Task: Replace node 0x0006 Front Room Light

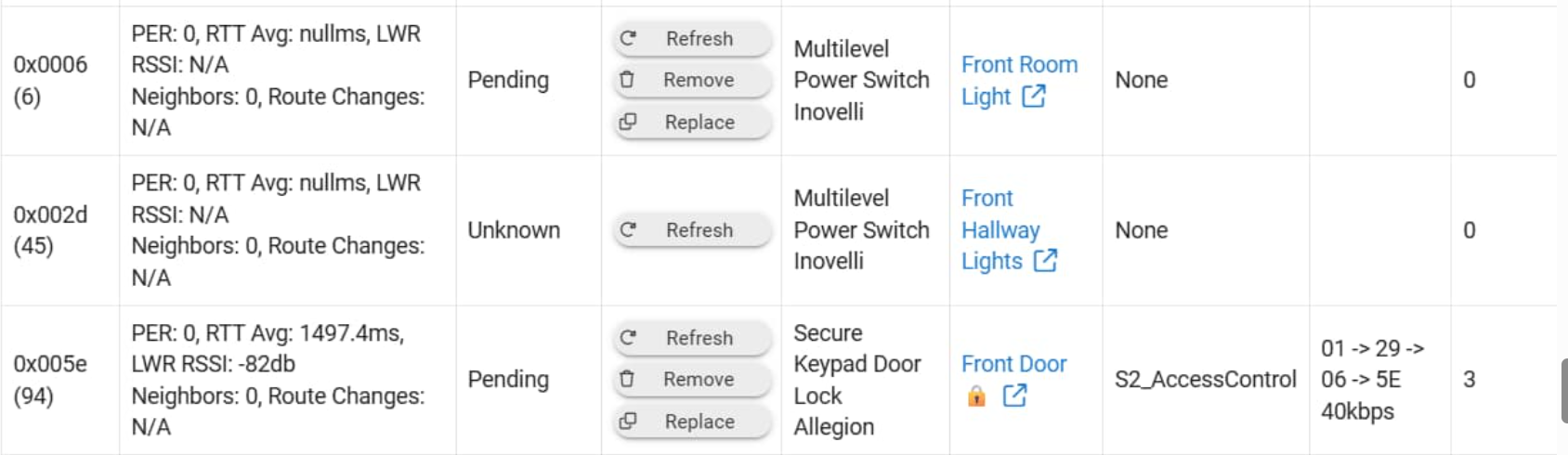Action: [692, 123]
